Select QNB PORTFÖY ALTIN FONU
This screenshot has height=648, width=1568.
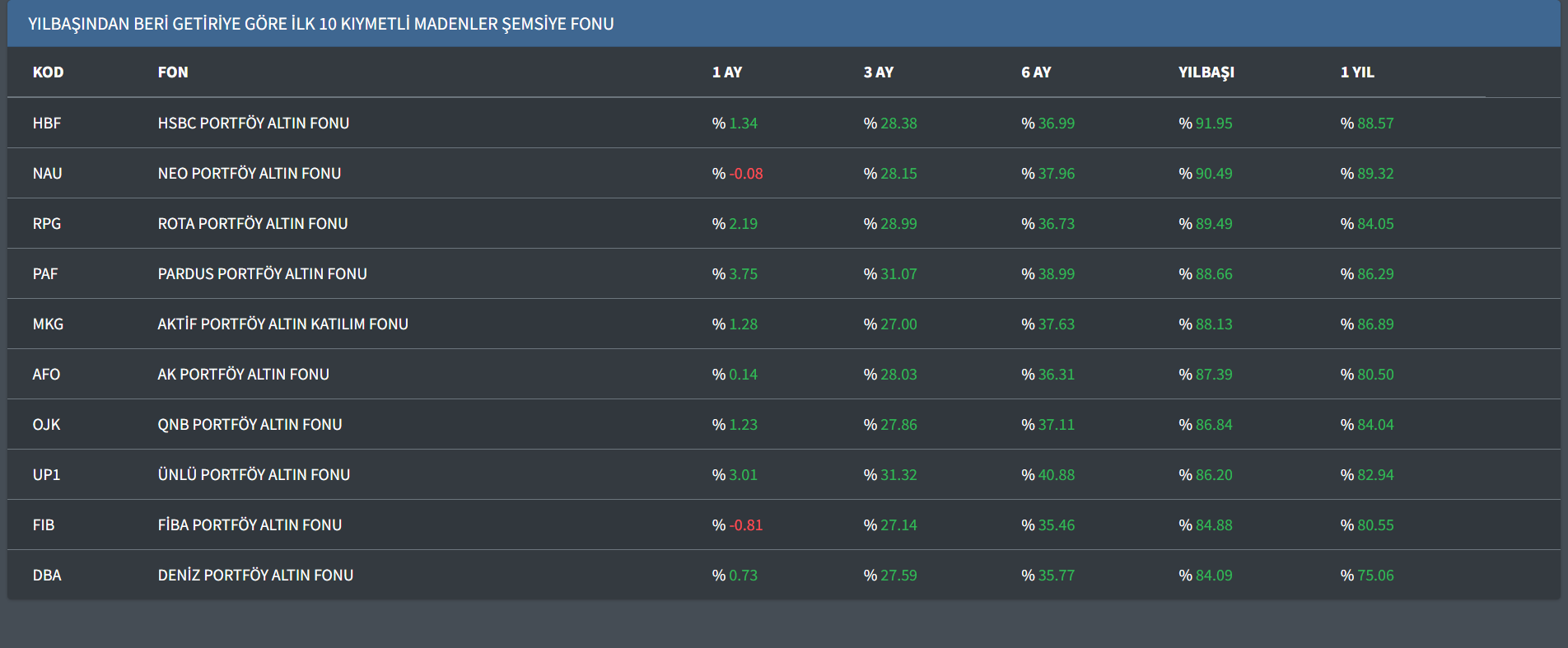click(x=250, y=425)
